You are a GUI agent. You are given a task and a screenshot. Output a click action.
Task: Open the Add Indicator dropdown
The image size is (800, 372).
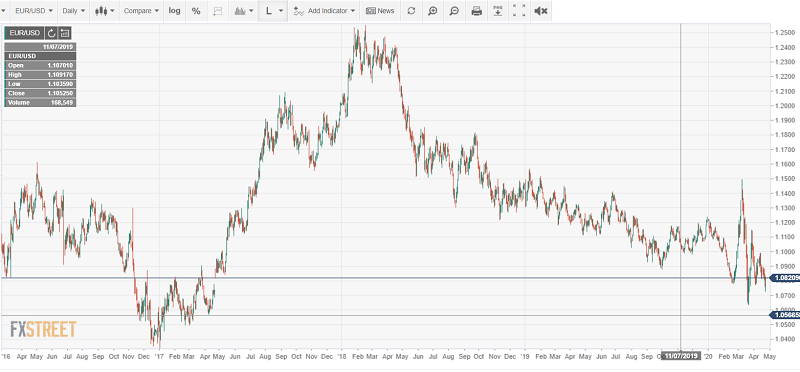click(x=324, y=11)
